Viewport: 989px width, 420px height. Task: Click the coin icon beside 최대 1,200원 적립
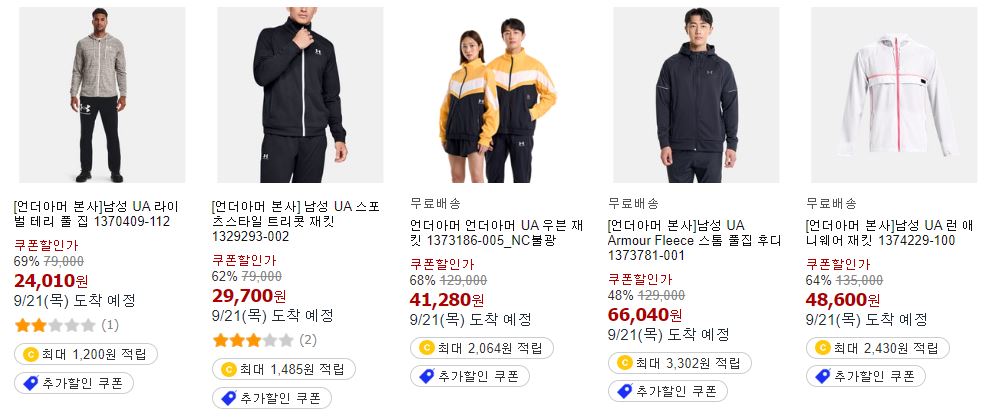(x=31, y=354)
